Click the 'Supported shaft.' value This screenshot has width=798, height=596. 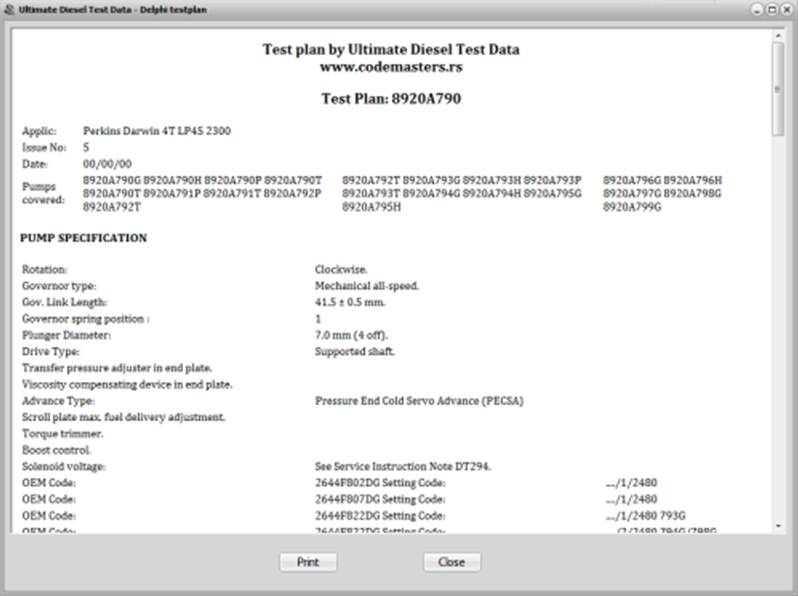[x=355, y=351]
